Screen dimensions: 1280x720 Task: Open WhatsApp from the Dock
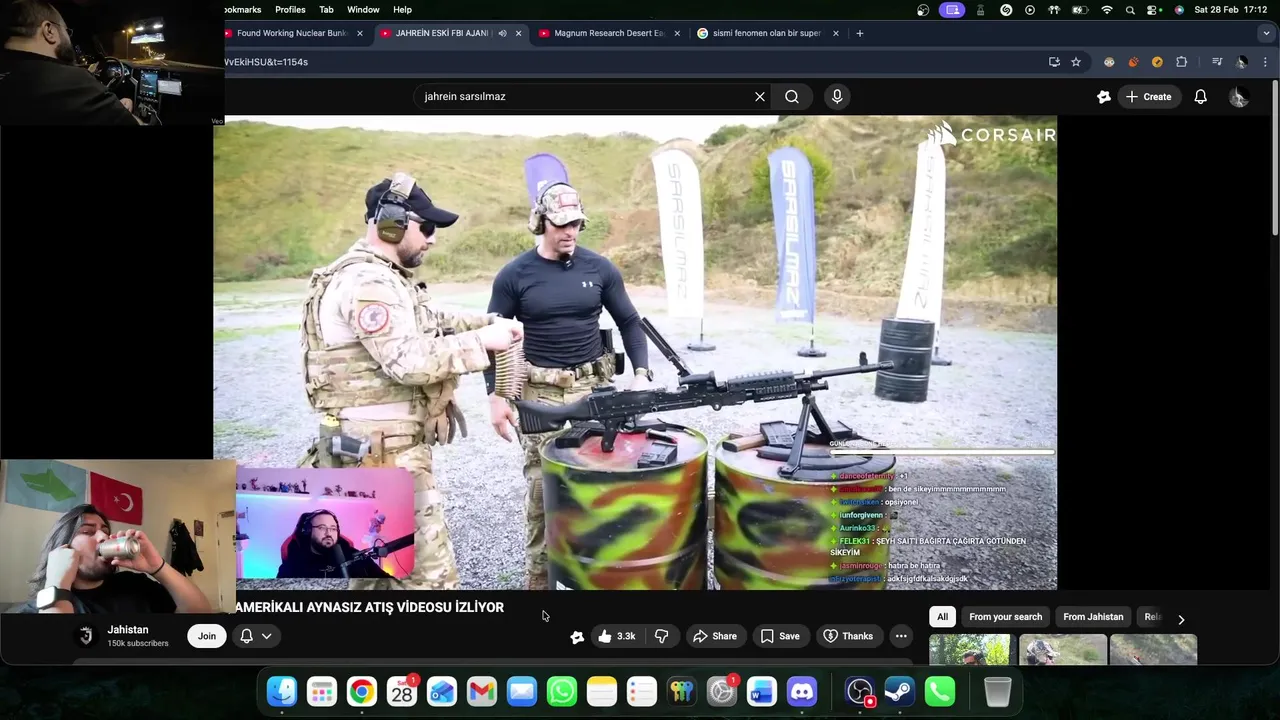[562, 692]
